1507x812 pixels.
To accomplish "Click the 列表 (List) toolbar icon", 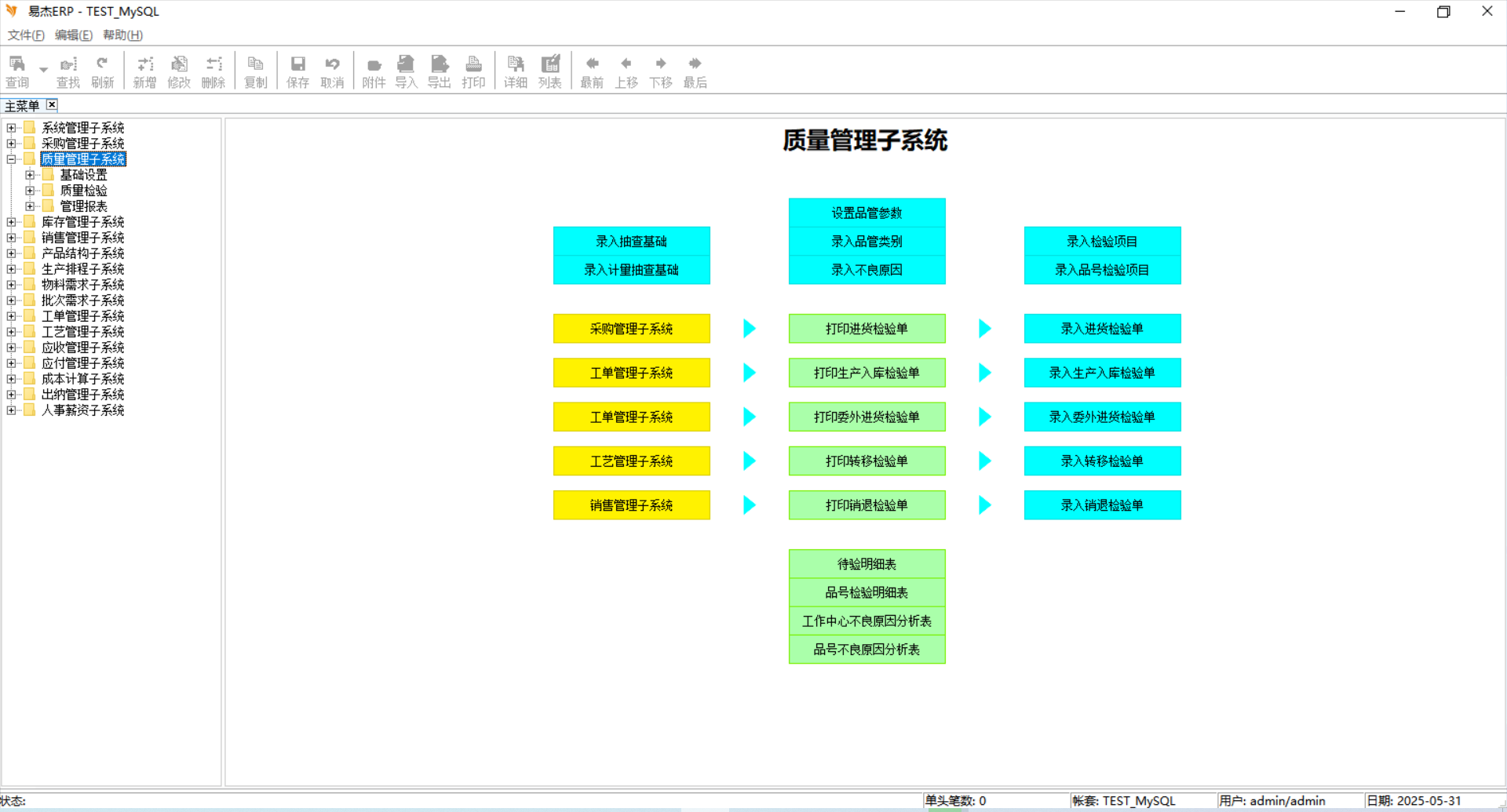I will [x=549, y=71].
